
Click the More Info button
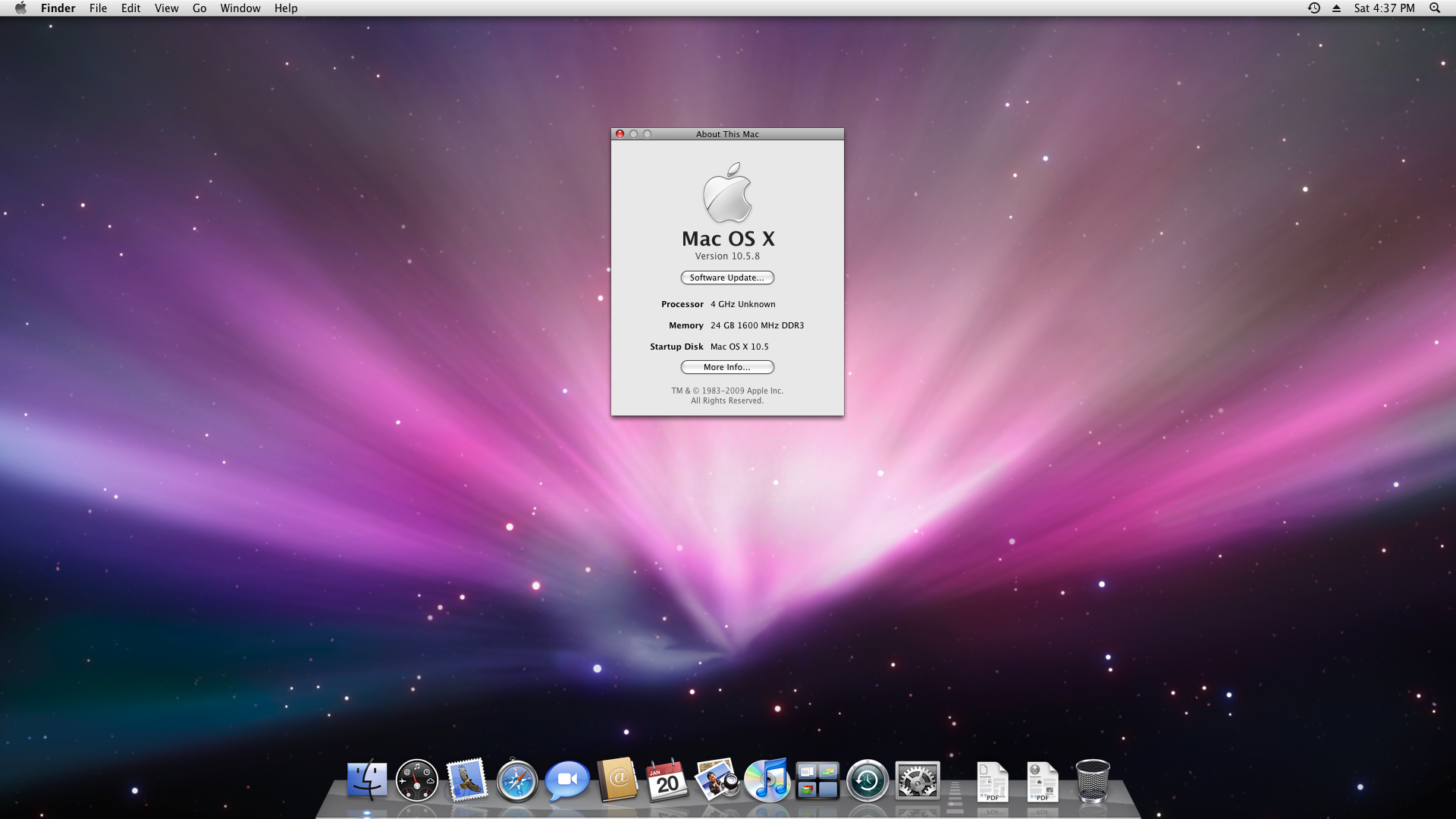click(727, 367)
